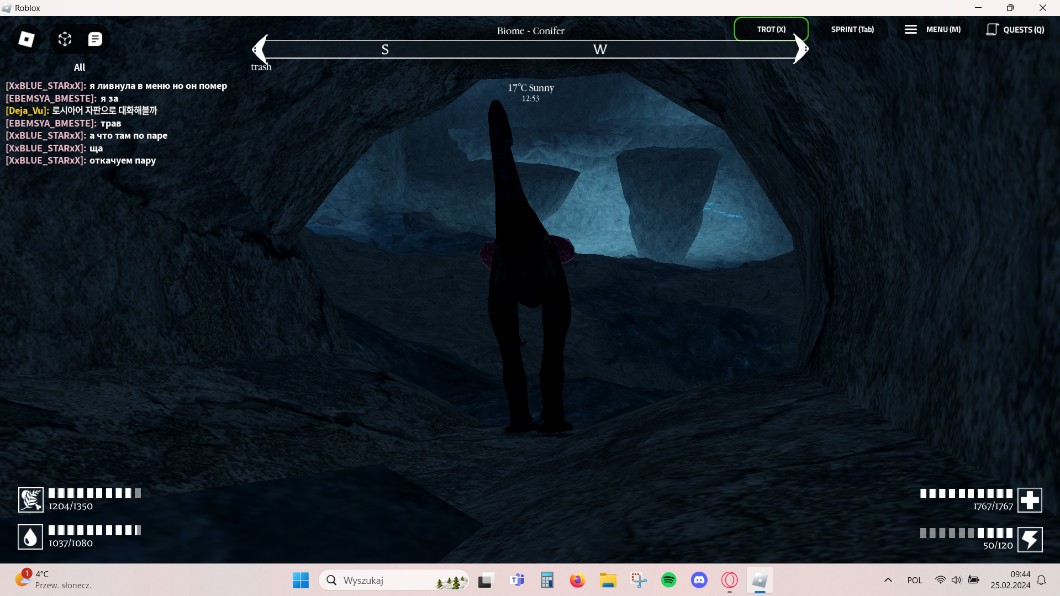The height and width of the screenshot is (596, 1060).
Task: Open Spotify from the taskbar
Action: 669,580
